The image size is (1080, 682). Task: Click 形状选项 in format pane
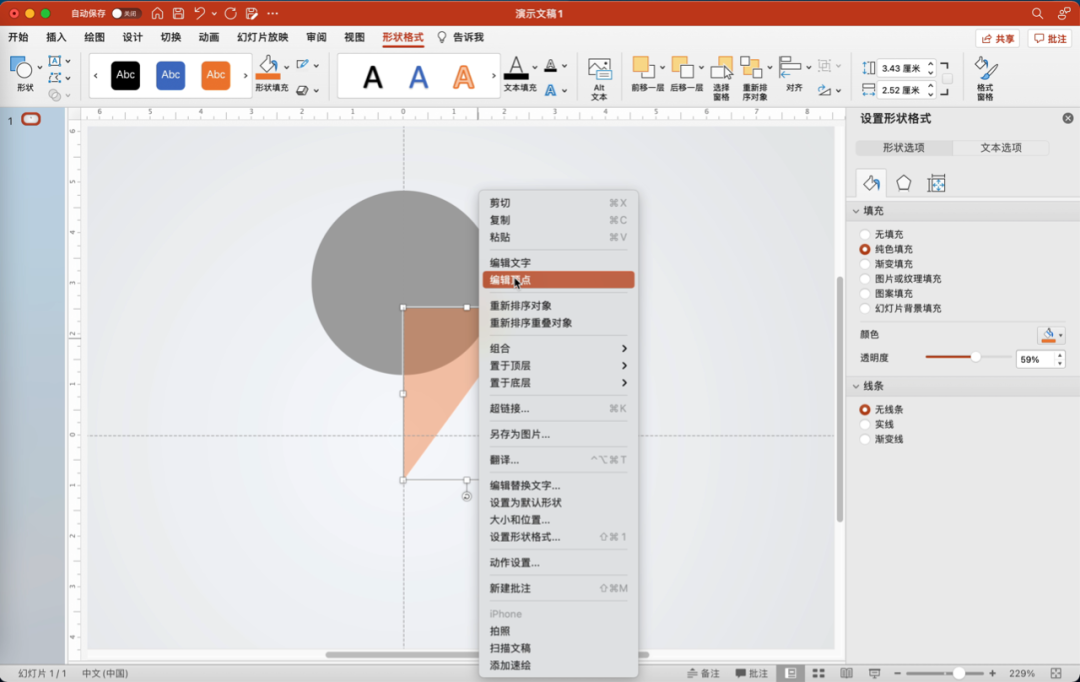904,147
